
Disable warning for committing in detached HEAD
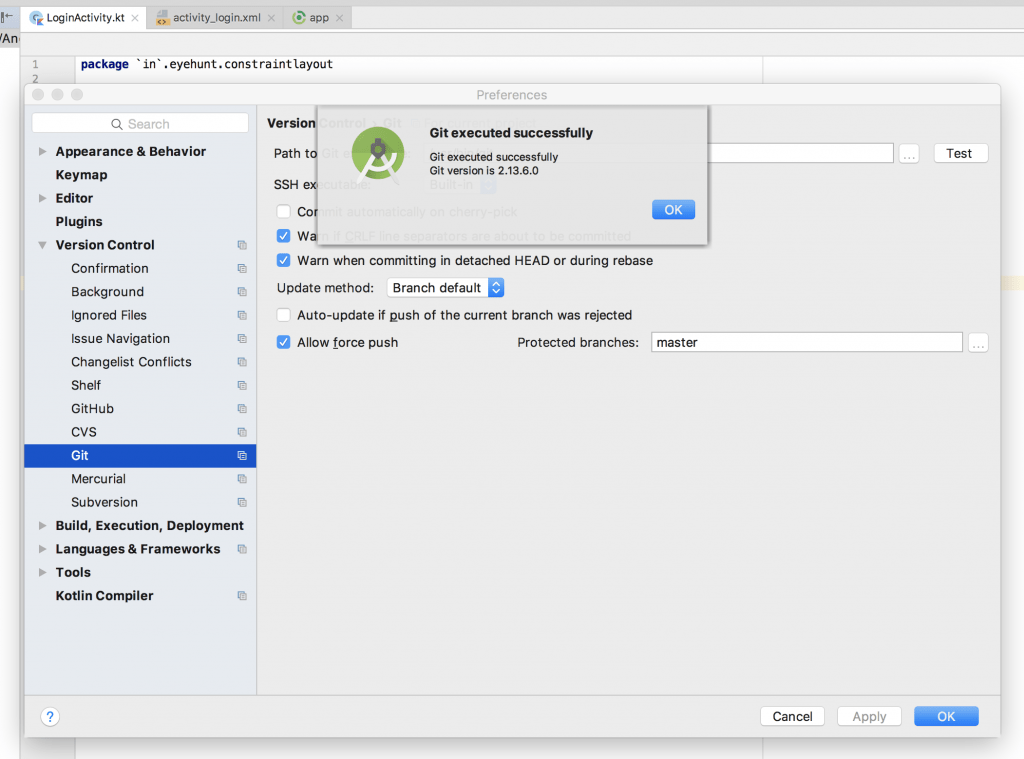coord(283,259)
